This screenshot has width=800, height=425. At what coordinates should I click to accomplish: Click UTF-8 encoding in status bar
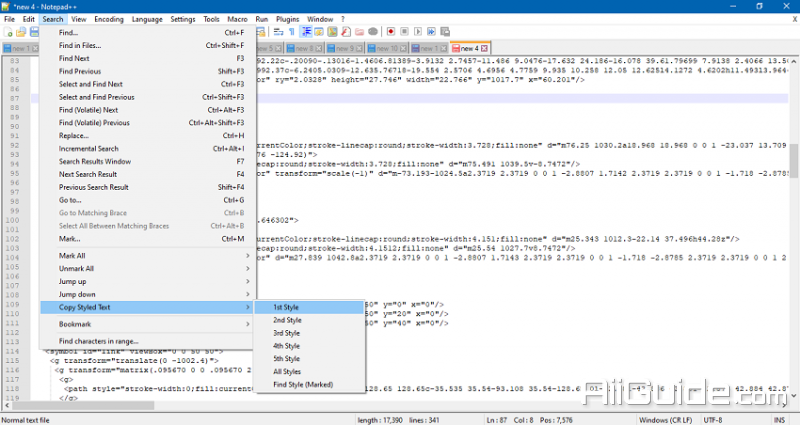pyautogui.click(x=713, y=420)
